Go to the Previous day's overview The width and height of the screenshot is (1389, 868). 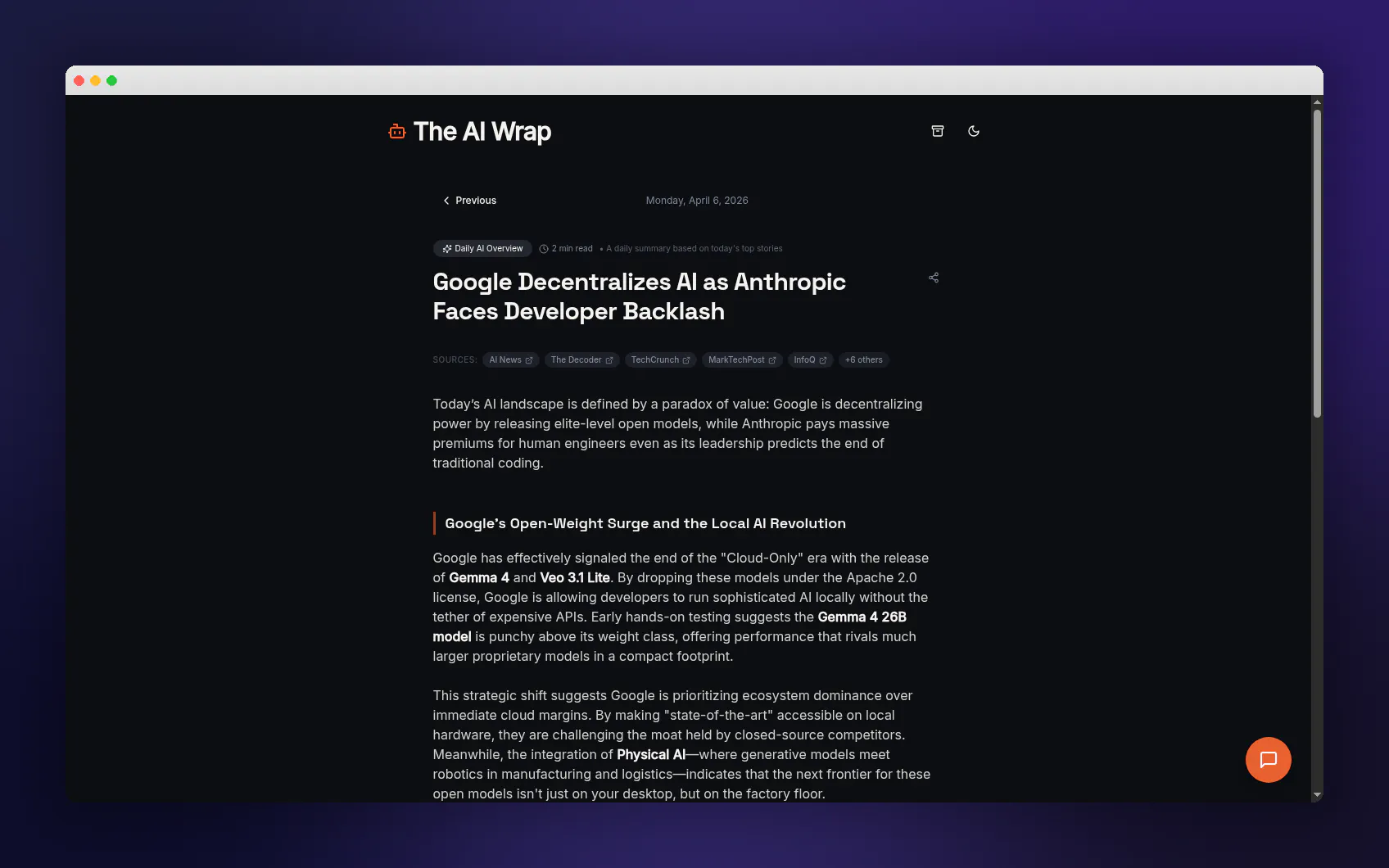[470, 201]
